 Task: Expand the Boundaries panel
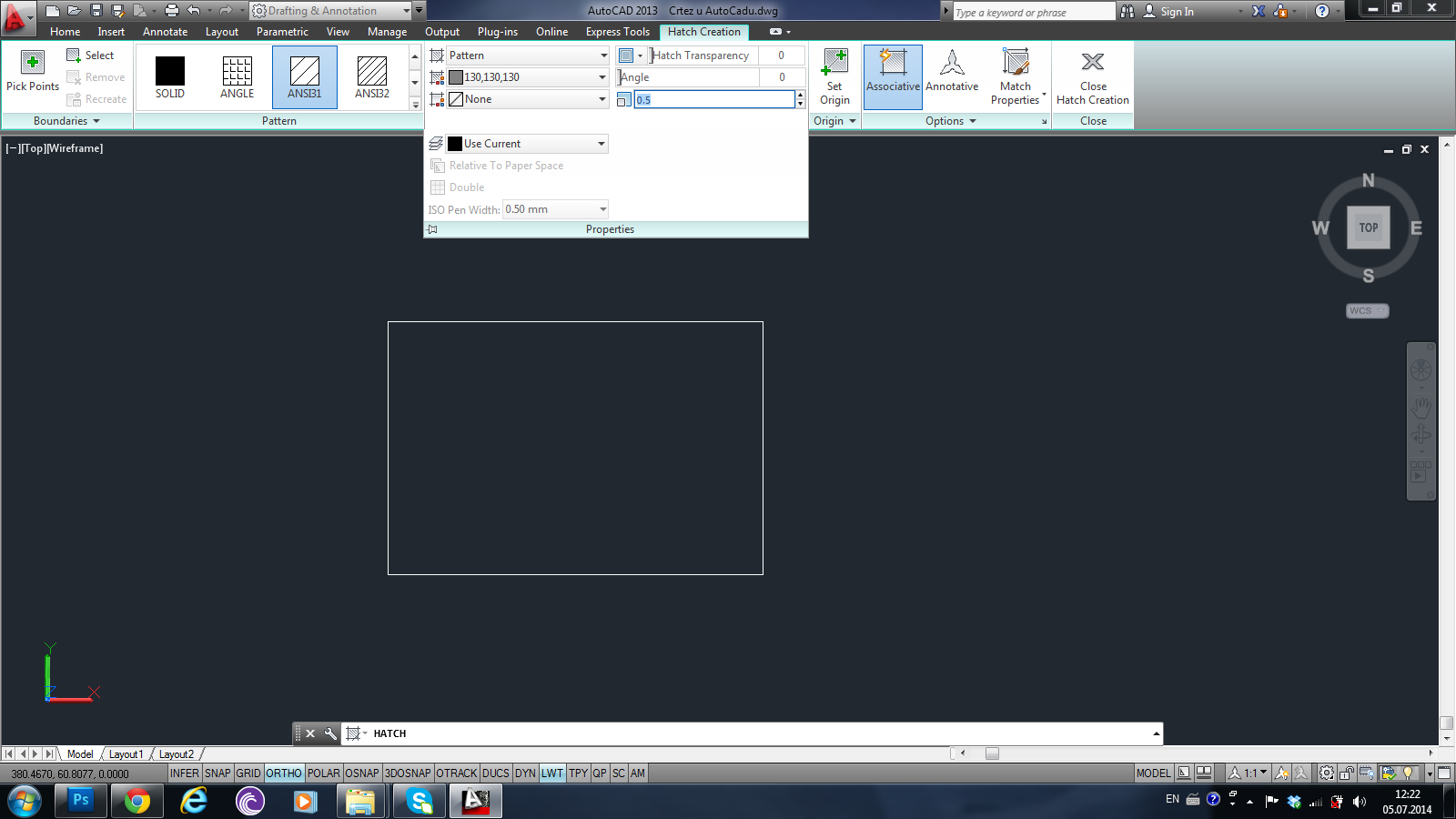click(x=66, y=121)
